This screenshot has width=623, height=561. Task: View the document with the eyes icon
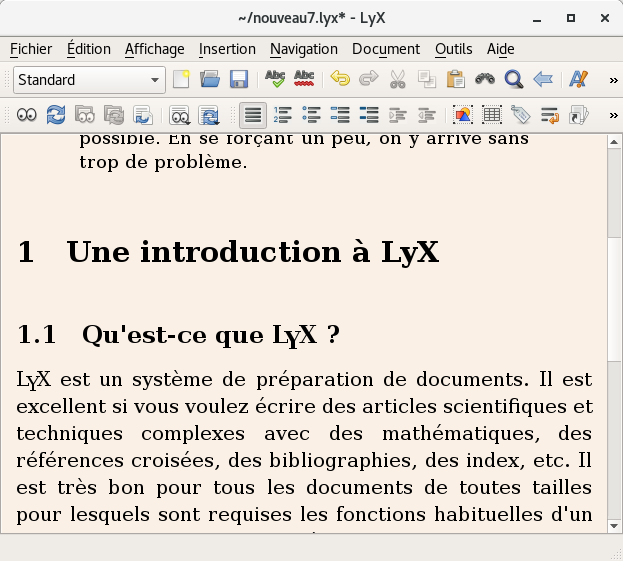(x=27, y=115)
